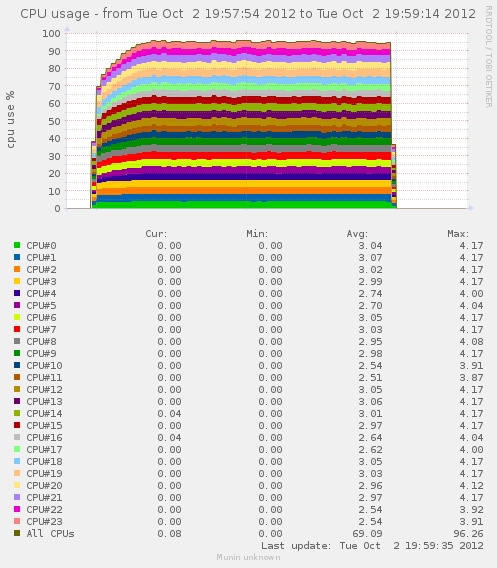This screenshot has width=497, height=568.
Task: Click the blue CPU#1 legend swatch
Action: click(x=17, y=257)
